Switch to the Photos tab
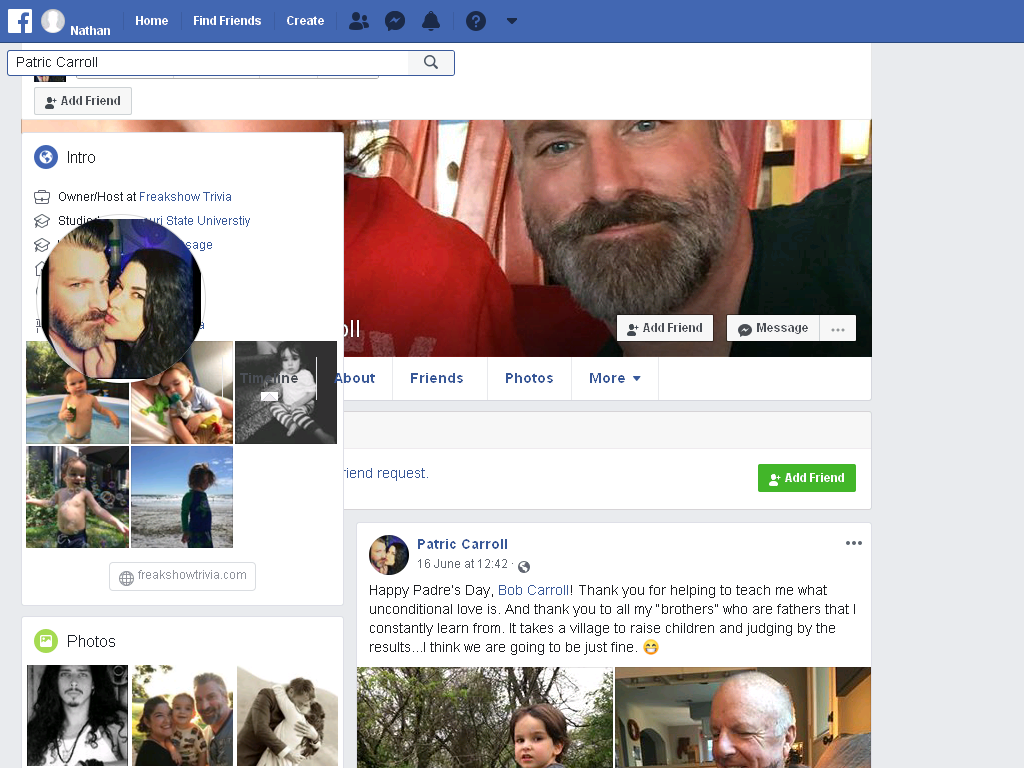The image size is (1024, 768). click(529, 378)
